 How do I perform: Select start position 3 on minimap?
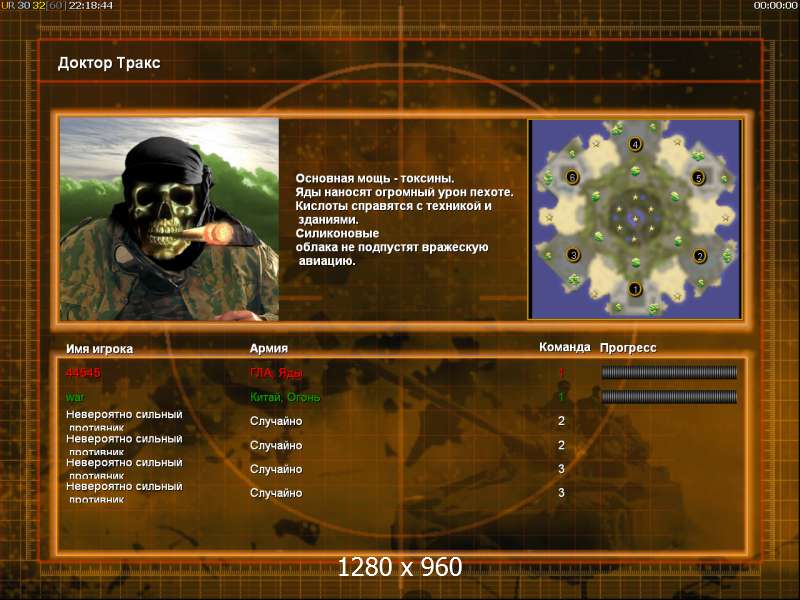click(x=573, y=255)
